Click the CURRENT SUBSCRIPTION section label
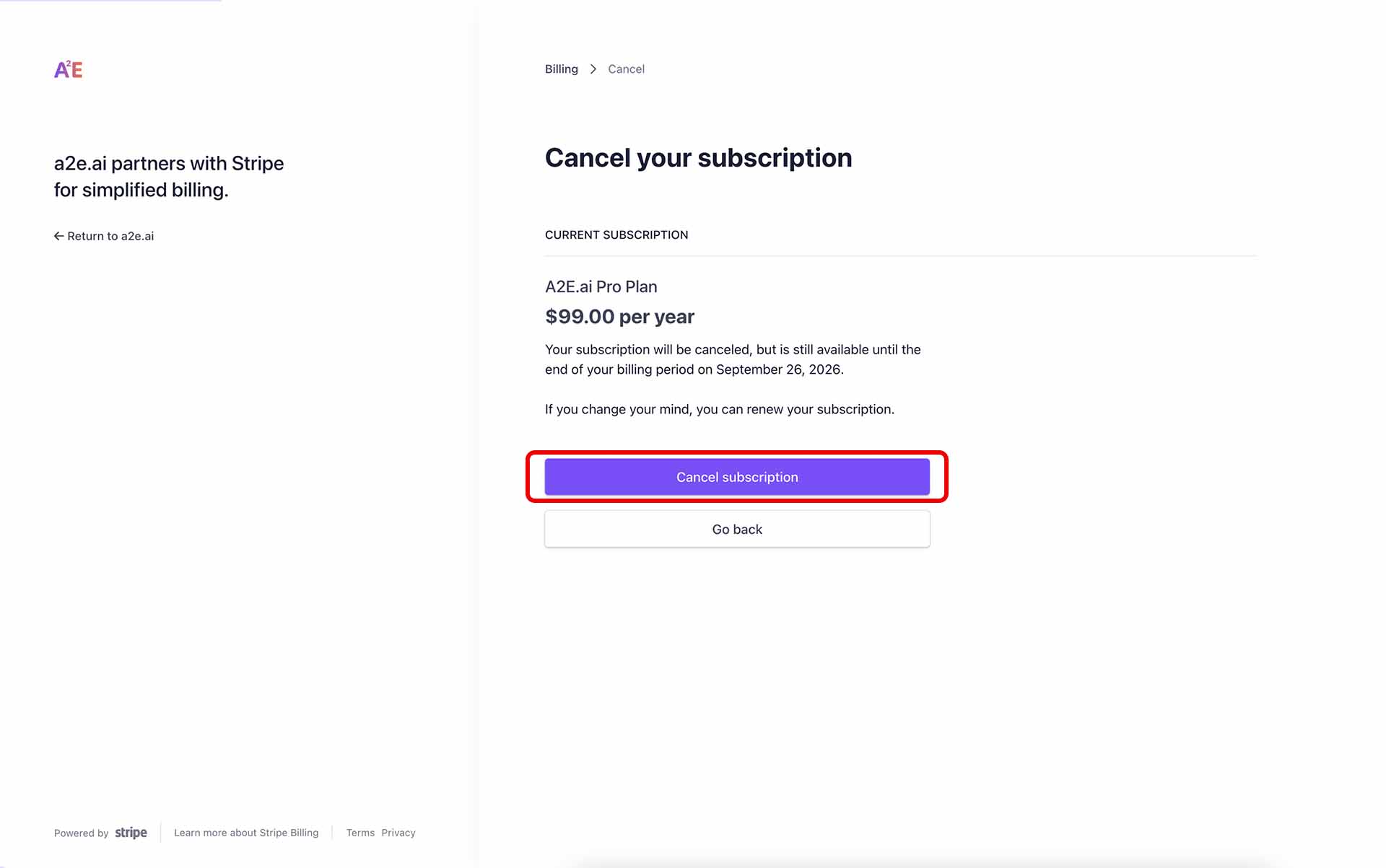Viewport: 1386px width, 868px height. click(x=616, y=235)
